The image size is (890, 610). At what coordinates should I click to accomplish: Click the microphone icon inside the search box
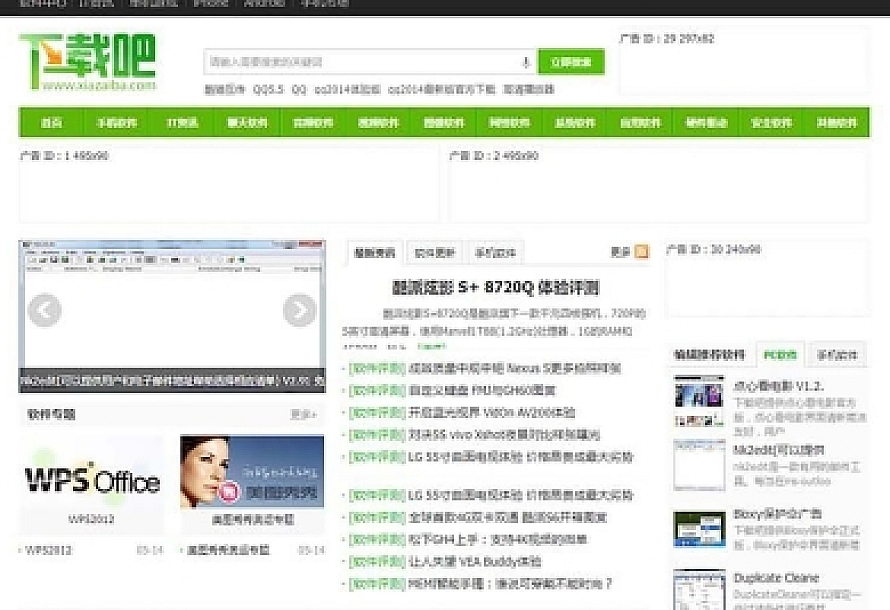524,61
